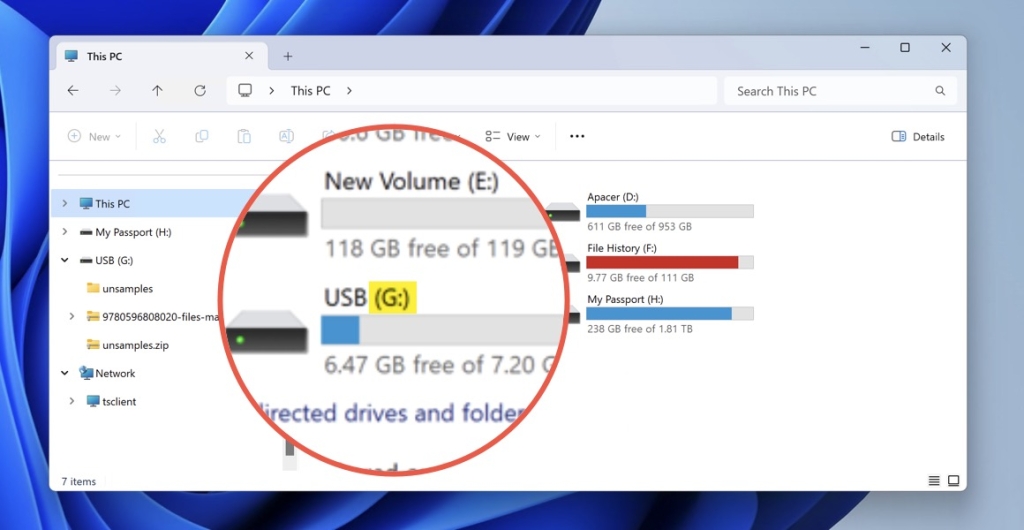Expand My Passport (H:) tree node

point(65,232)
